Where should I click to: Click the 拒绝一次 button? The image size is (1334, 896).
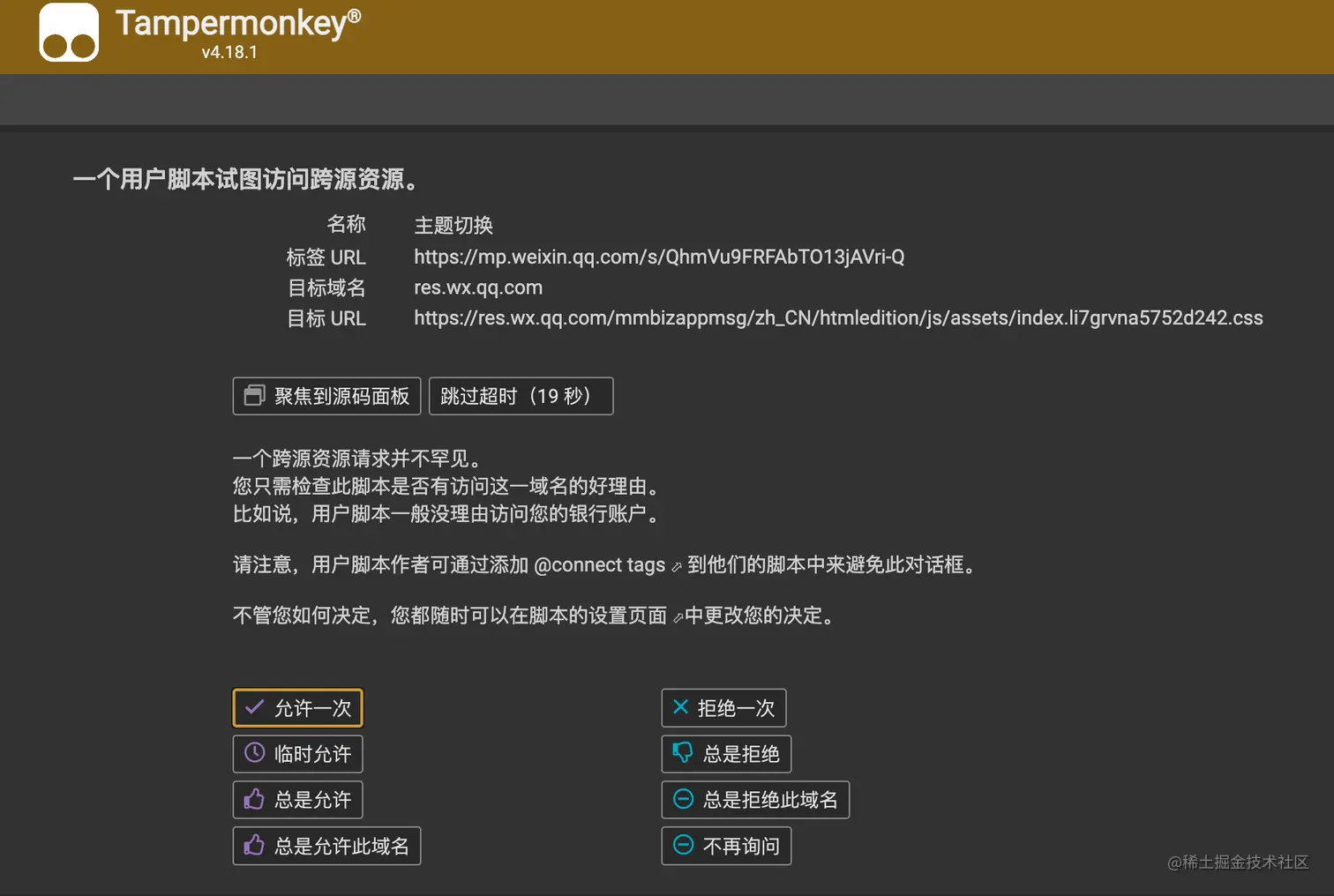pyautogui.click(x=723, y=708)
